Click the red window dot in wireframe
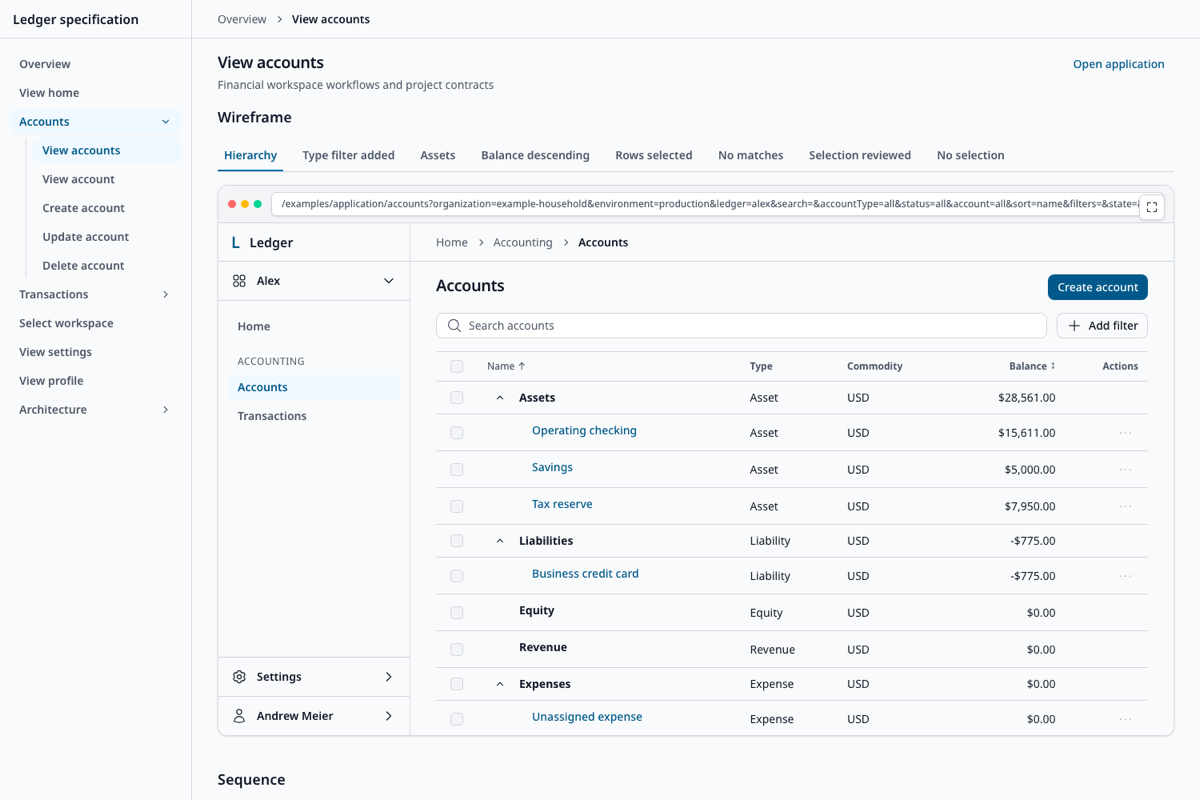 232,204
